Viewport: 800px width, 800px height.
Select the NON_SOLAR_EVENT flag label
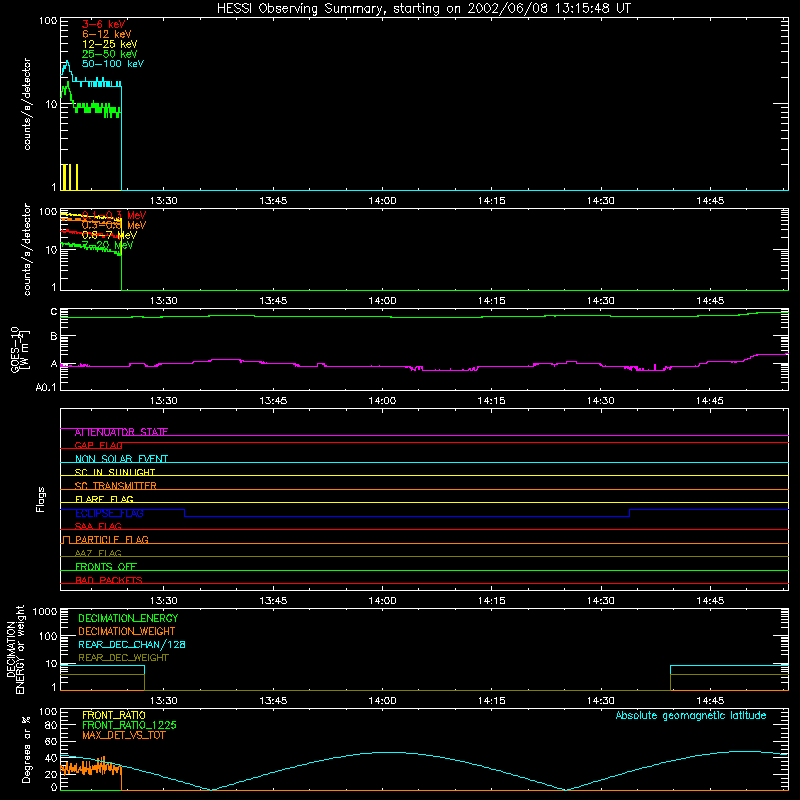point(121,459)
